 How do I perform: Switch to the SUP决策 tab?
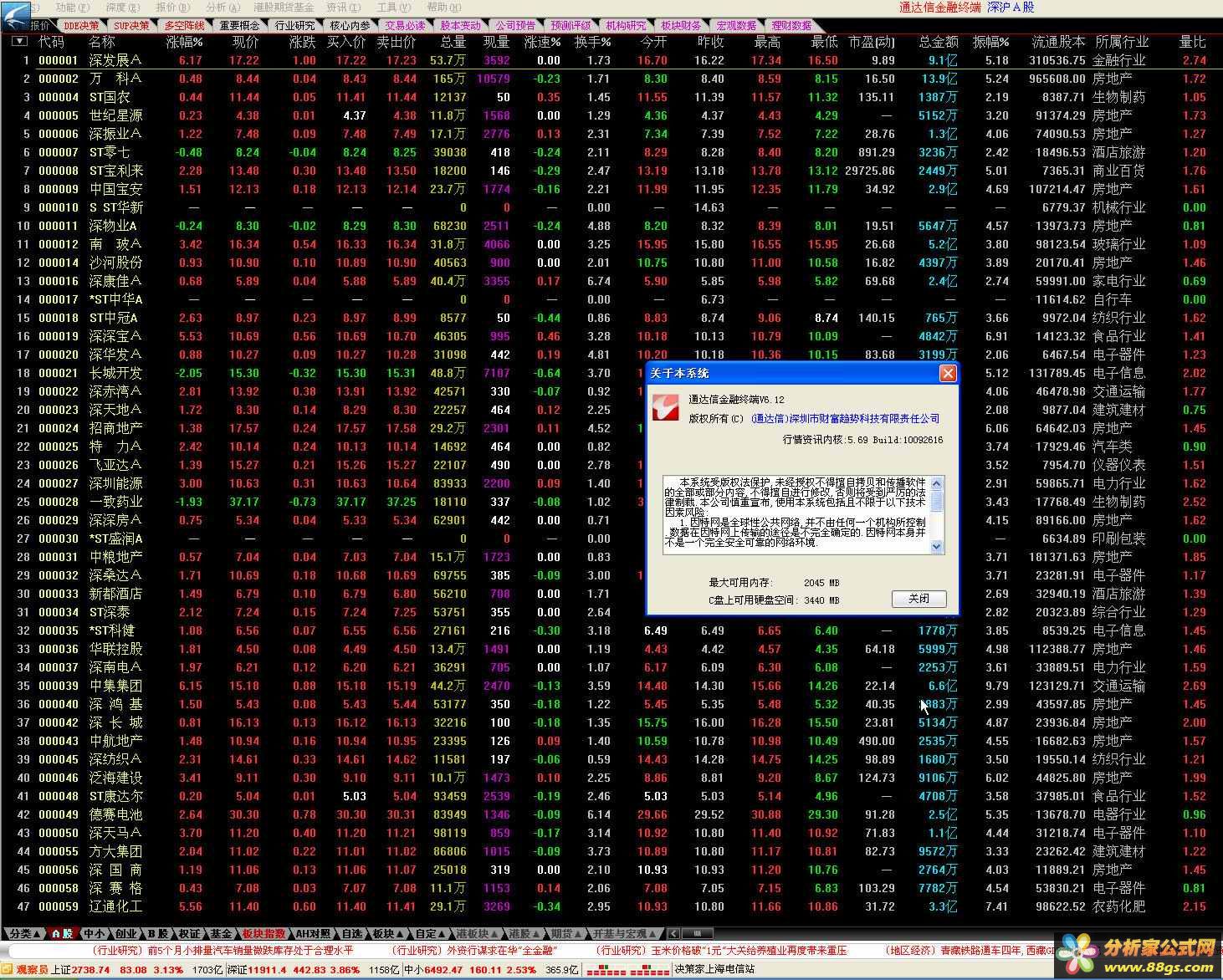pos(131,26)
